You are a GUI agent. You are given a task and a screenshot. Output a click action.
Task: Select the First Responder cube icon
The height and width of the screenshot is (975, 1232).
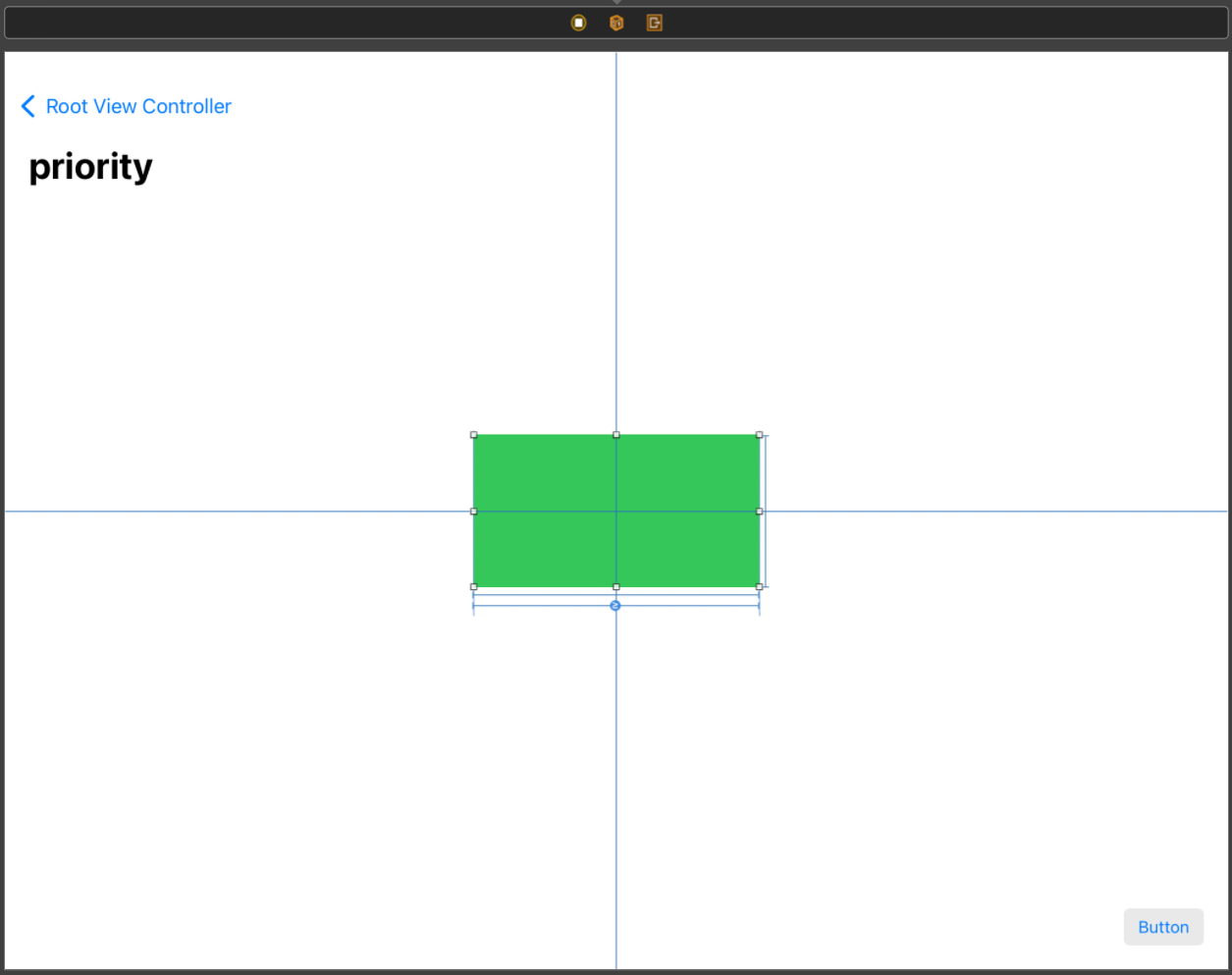pos(616,23)
